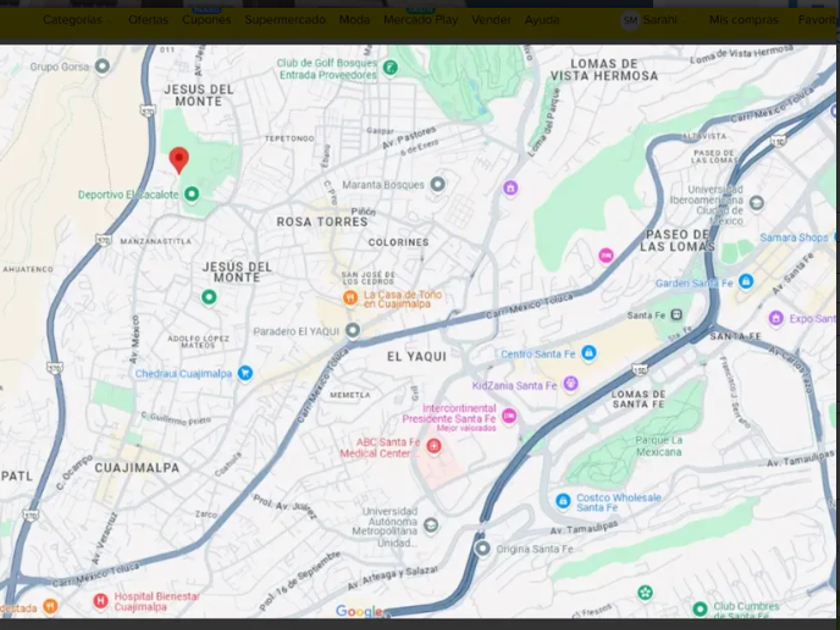Screen dimensions: 840x630
Task: Click the Google logo on the map
Action: point(359,611)
